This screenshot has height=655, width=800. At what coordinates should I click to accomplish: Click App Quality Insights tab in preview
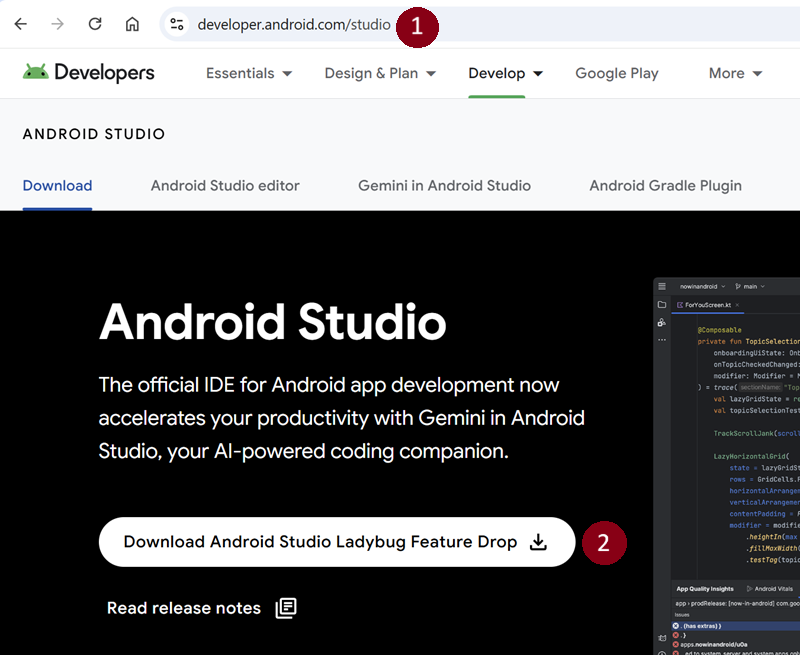[705, 589]
